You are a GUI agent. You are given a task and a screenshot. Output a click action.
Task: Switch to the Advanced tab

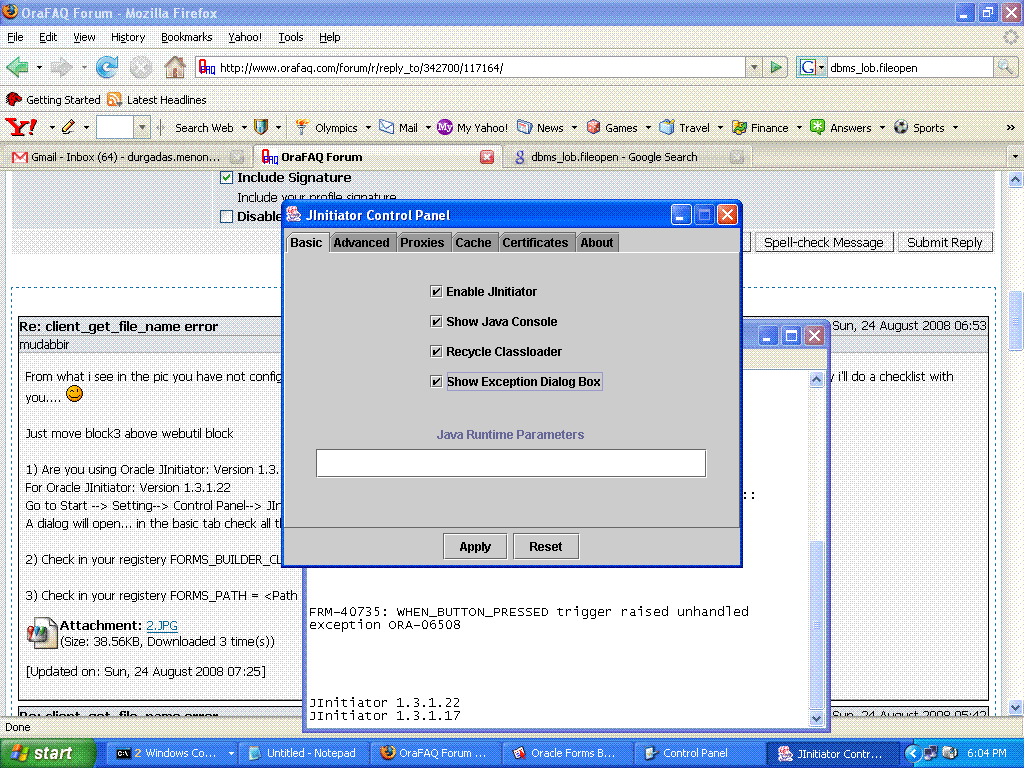(361, 243)
